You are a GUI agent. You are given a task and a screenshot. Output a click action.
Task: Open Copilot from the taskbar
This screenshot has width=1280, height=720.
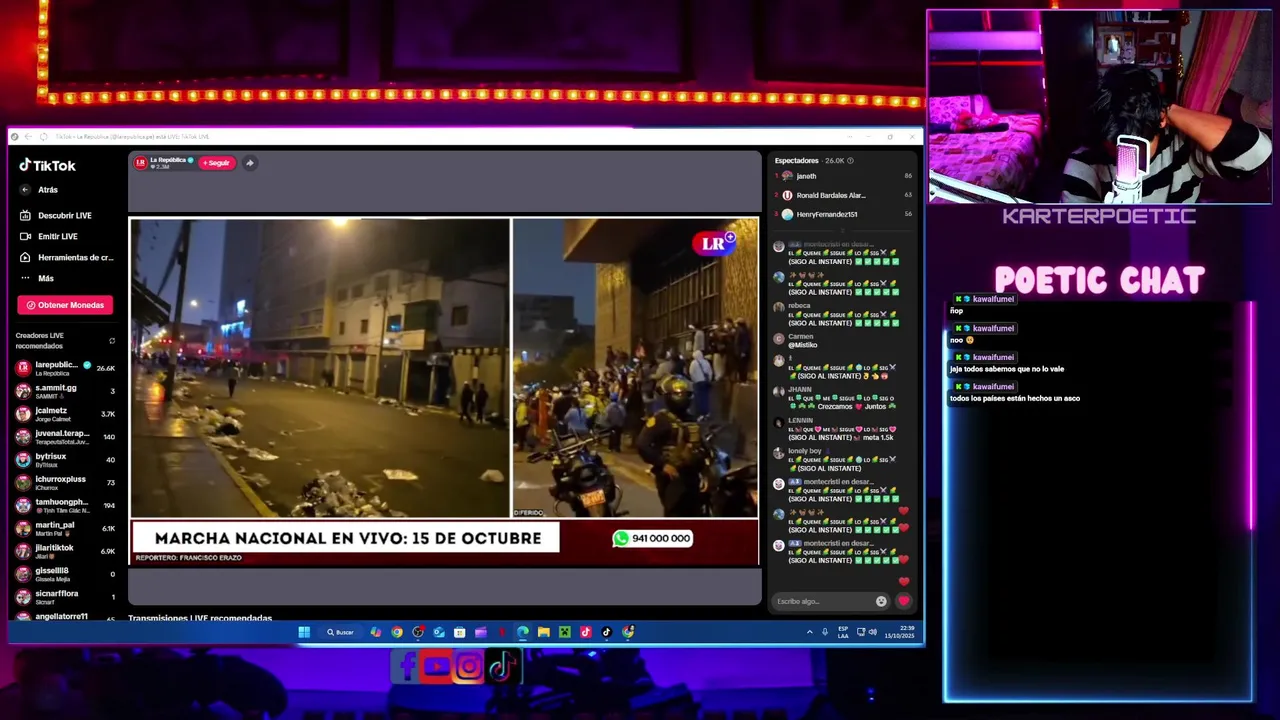(375, 632)
